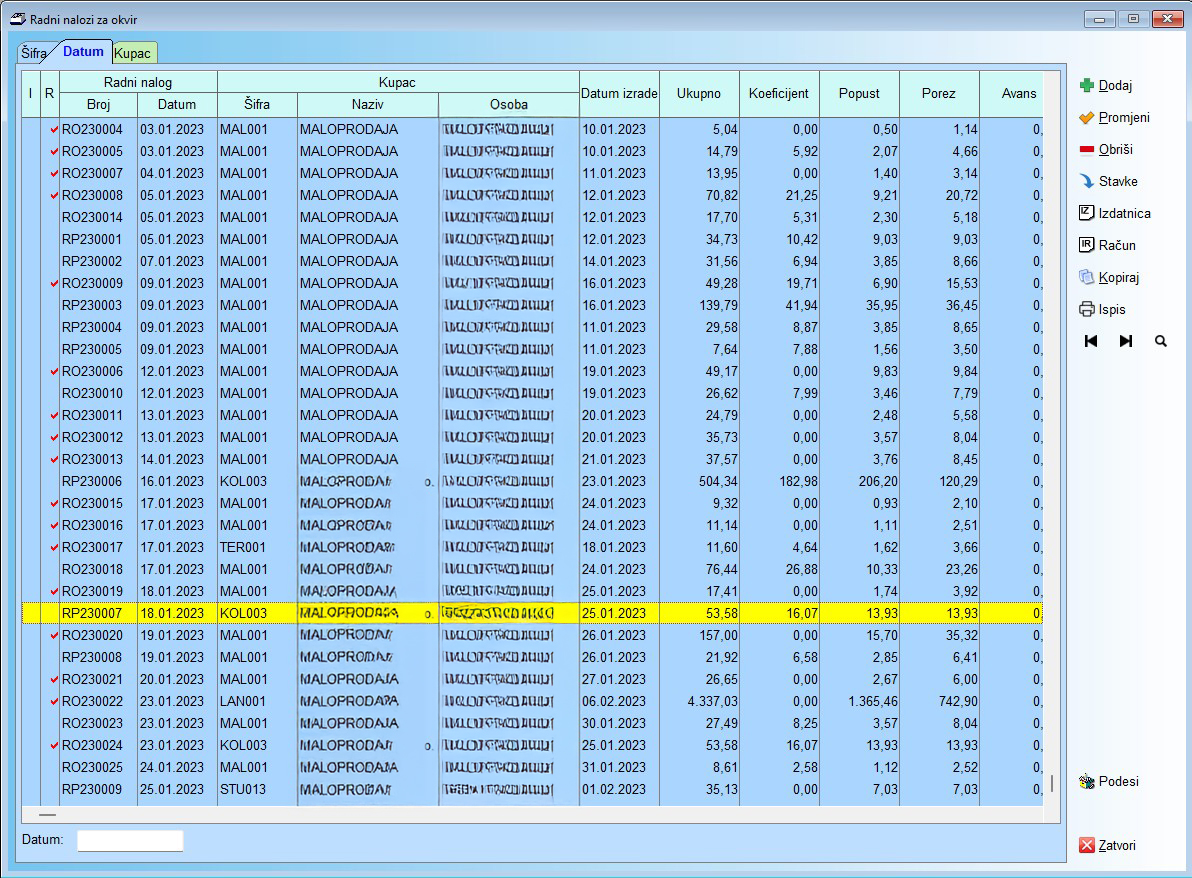Click the Izdatnica document icon
Image resolution: width=1192 pixels, height=878 pixels.
click(1087, 213)
